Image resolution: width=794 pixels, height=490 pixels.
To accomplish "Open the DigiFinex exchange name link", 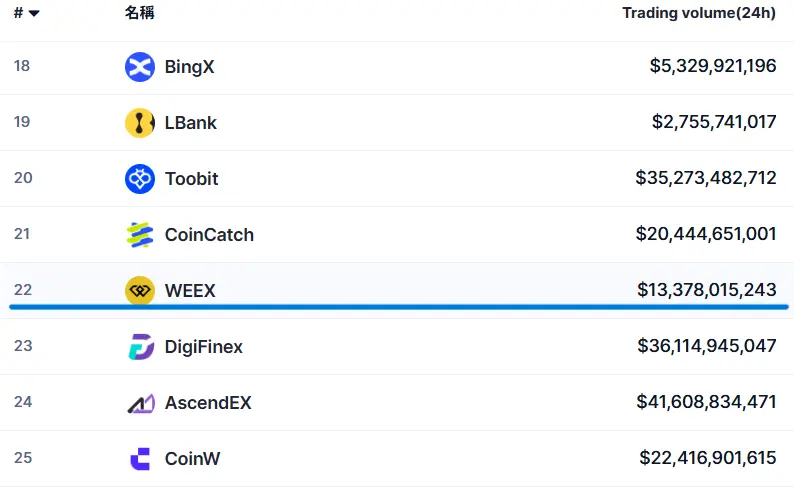I will [204, 347].
